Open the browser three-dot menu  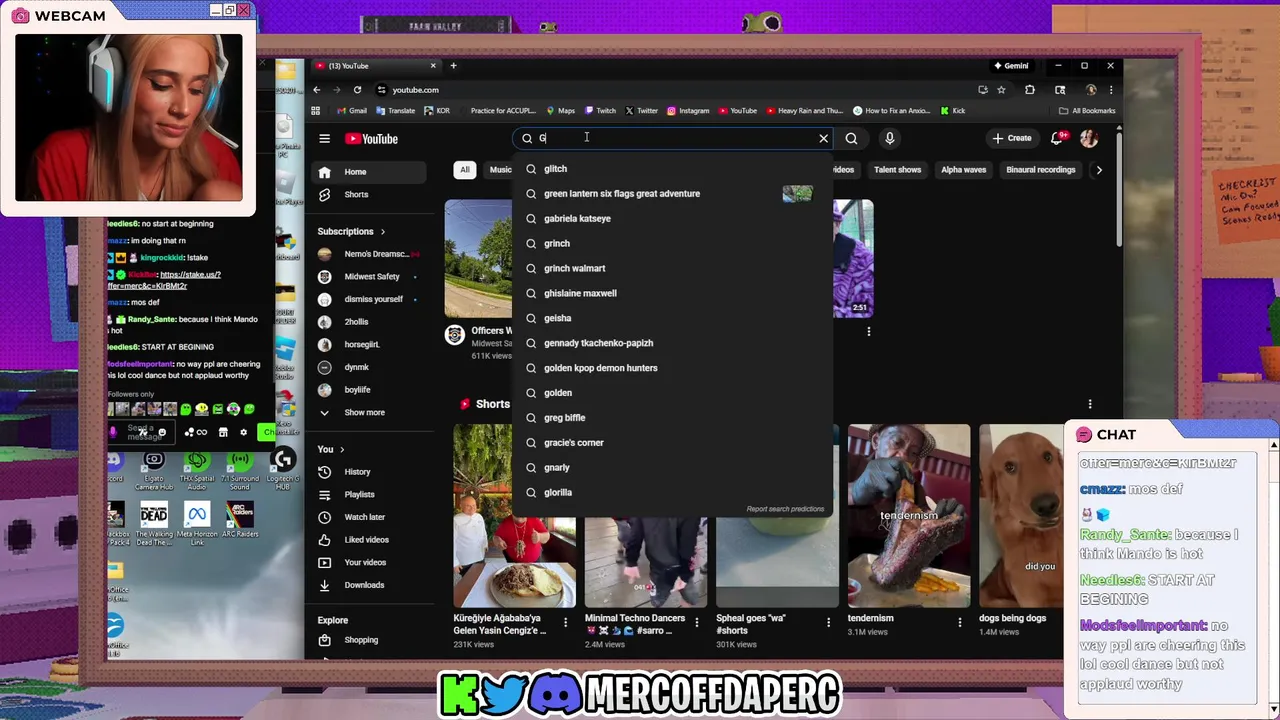[1110, 90]
